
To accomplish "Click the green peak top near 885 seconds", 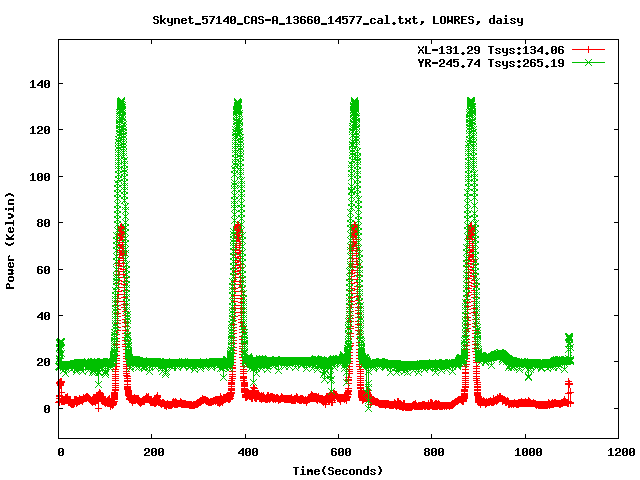I will pyautogui.click(x=471, y=101).
